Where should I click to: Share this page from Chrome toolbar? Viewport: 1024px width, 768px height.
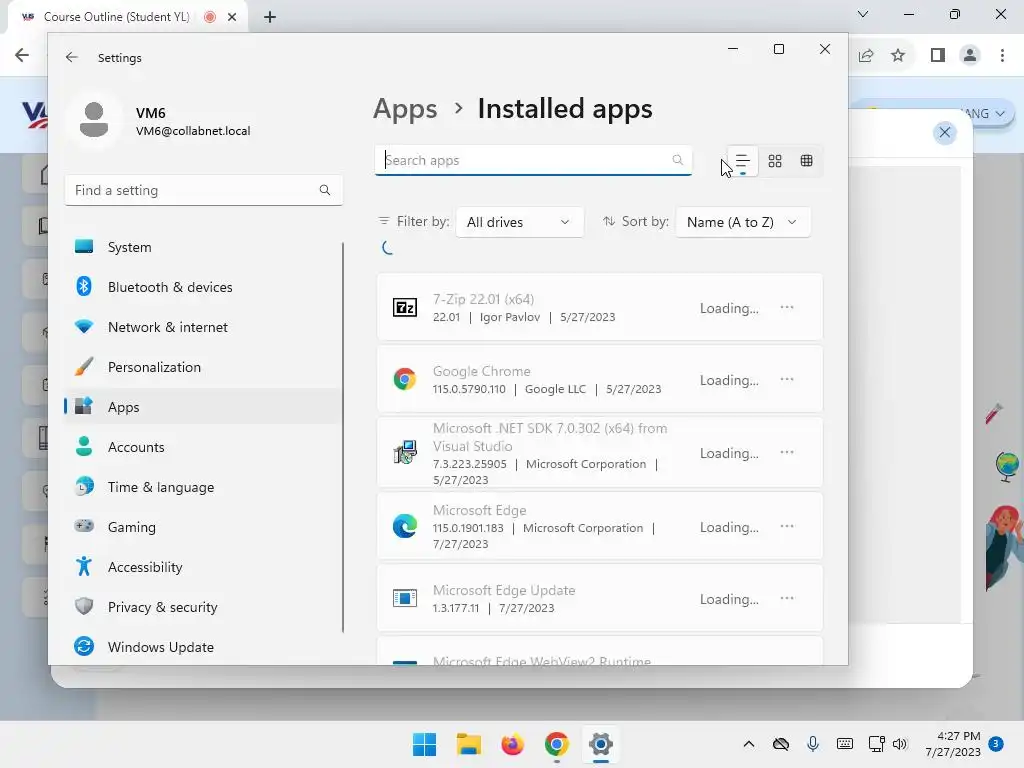(x=866, y=56)
